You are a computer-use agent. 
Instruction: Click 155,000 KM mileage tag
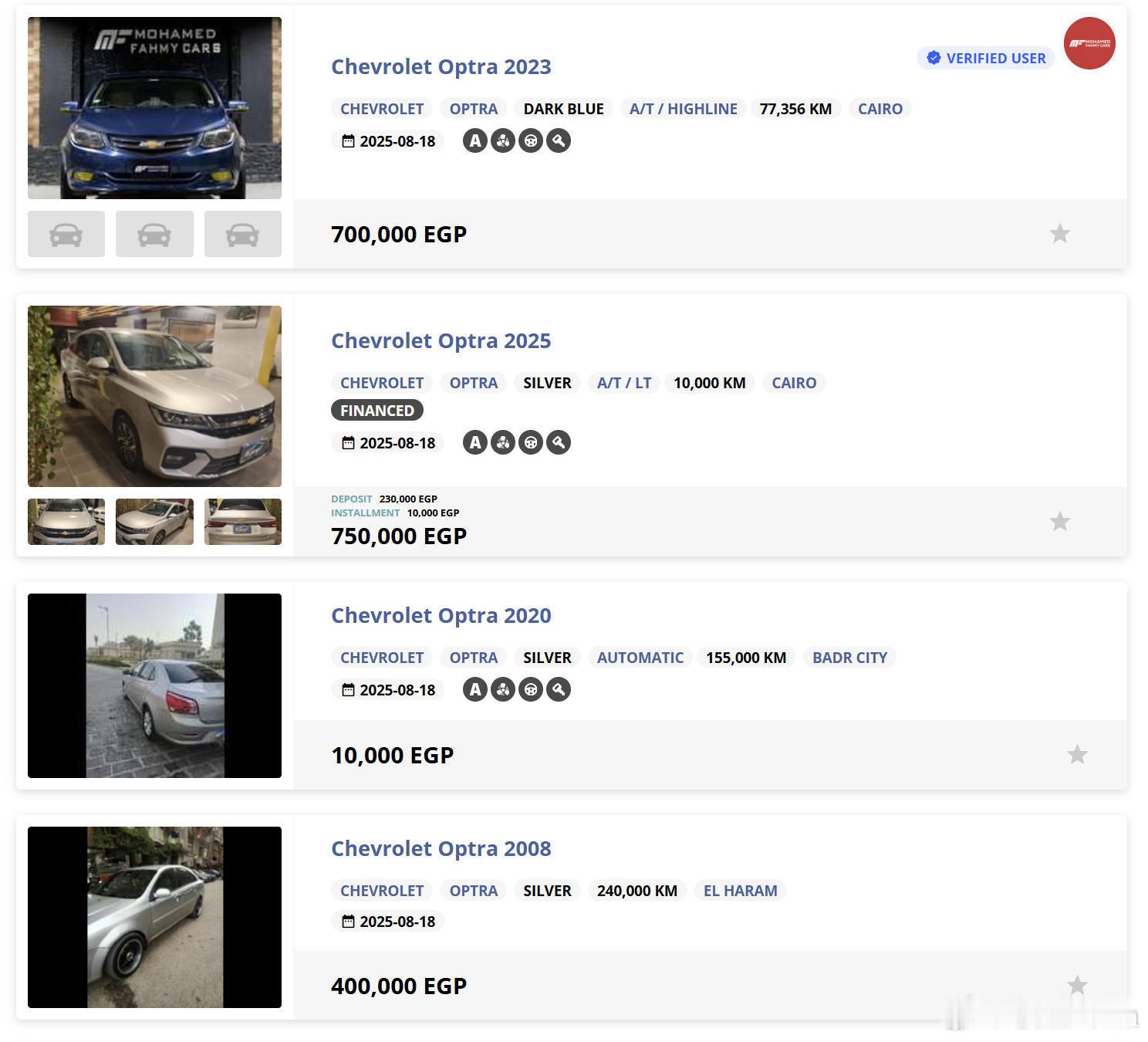click(x=746, y=658)
